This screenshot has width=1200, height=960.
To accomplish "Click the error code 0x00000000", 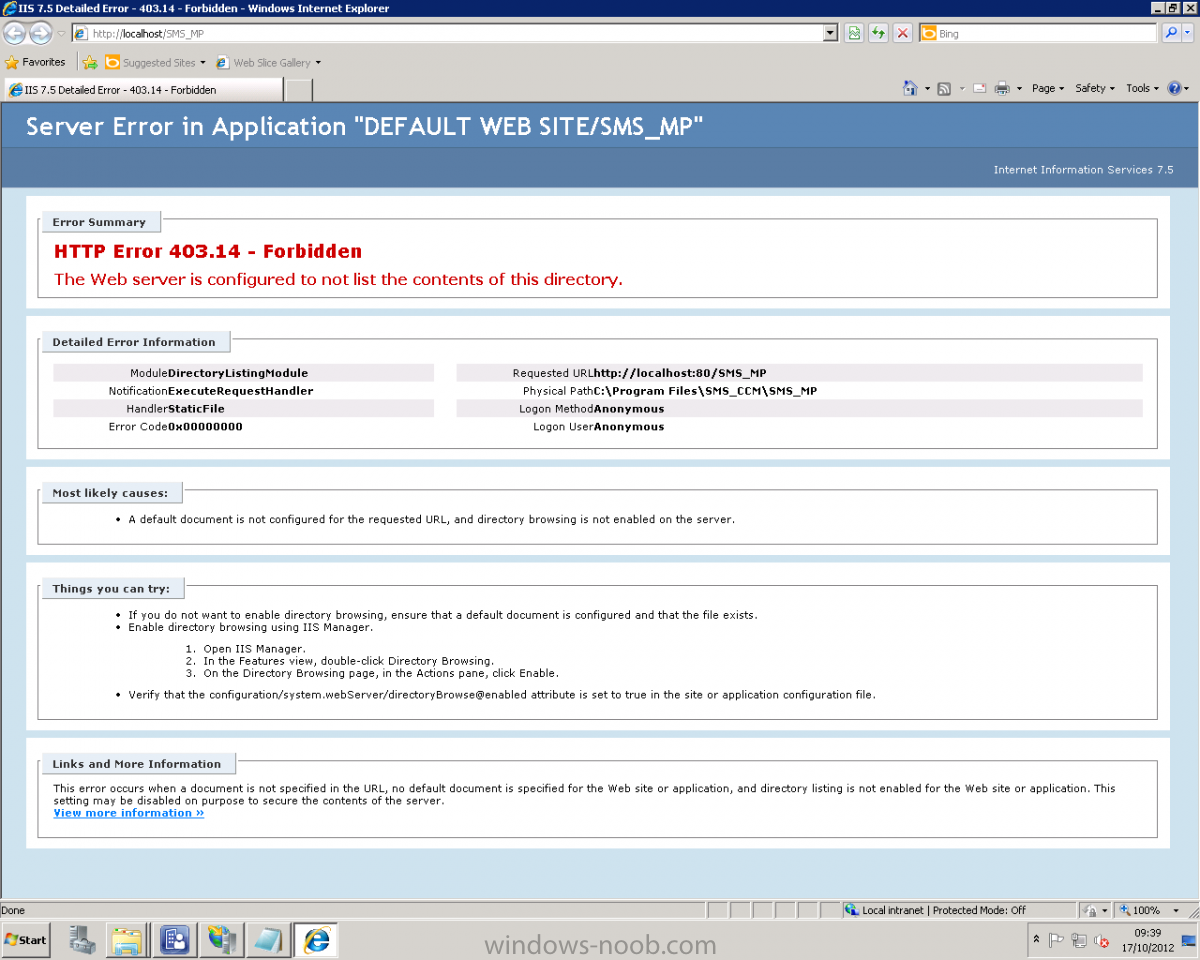I will point(205,427).
